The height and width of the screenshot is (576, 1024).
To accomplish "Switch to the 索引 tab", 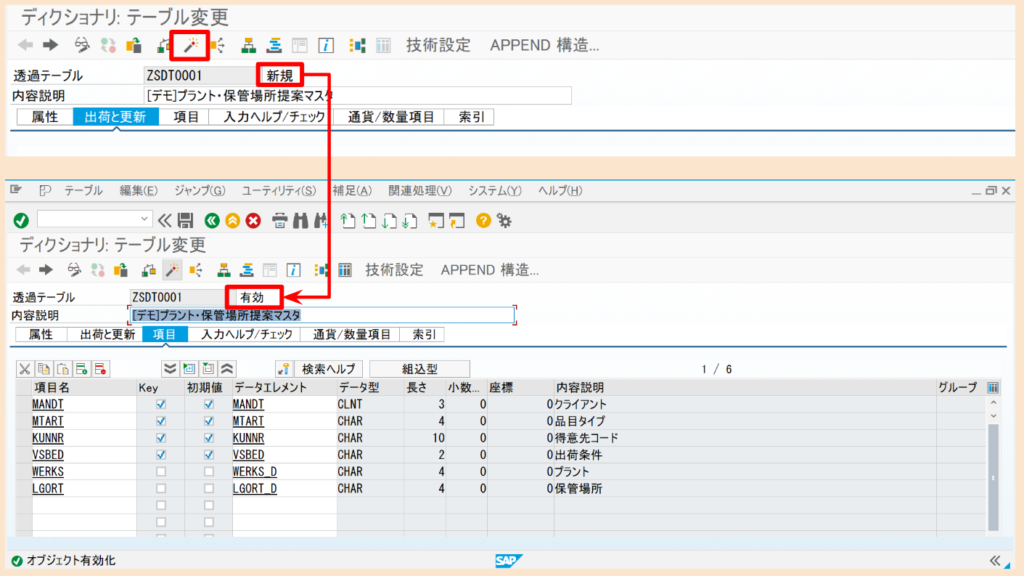I will click(x=424, y=334).
